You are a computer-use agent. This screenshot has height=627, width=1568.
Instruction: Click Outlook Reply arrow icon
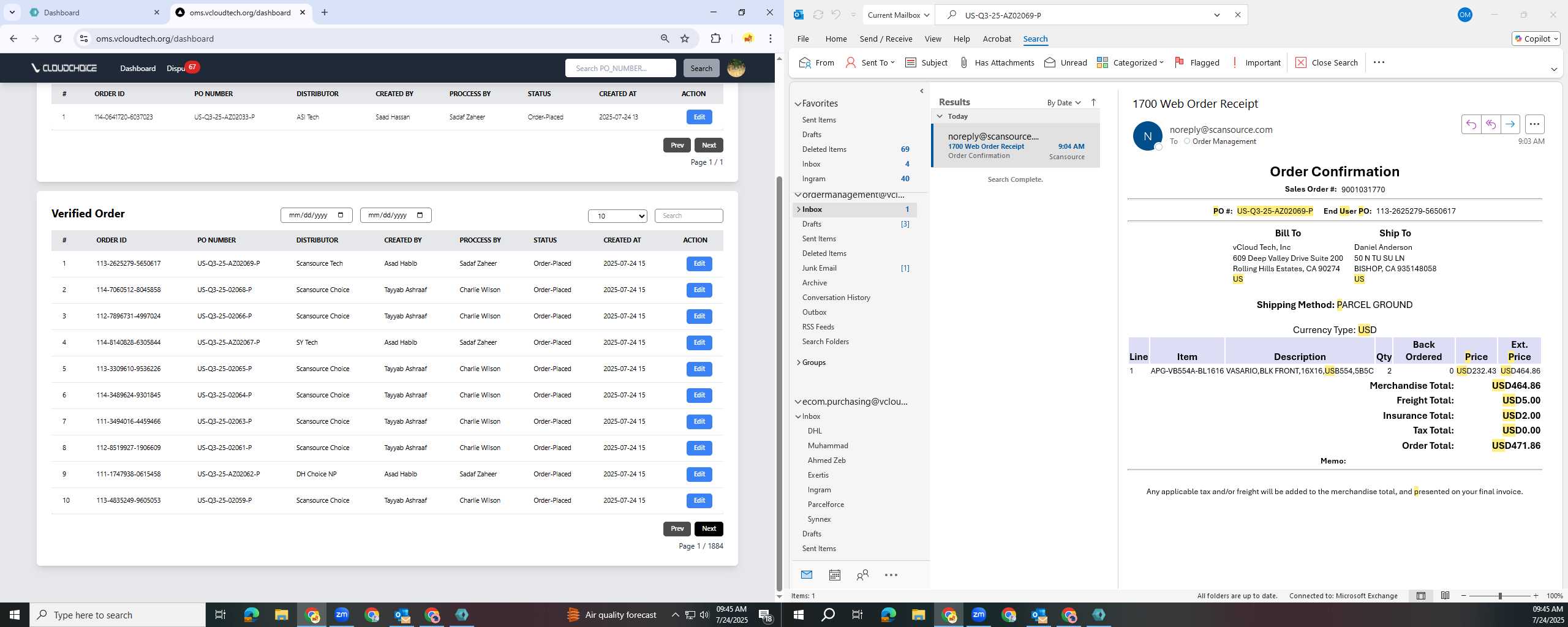[1471, 124]
